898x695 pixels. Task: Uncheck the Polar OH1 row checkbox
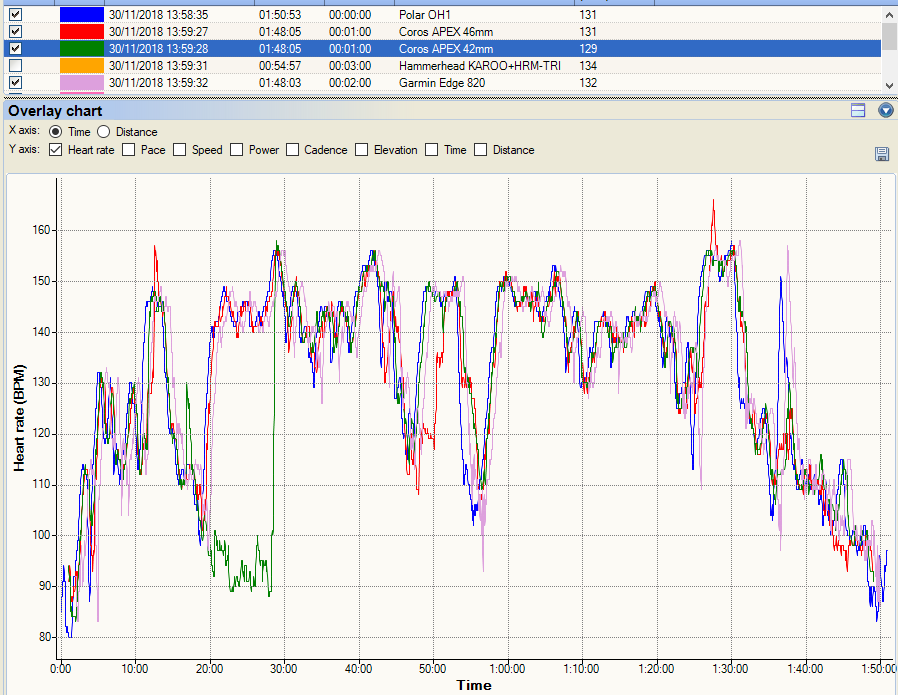(x=15, y=14)
